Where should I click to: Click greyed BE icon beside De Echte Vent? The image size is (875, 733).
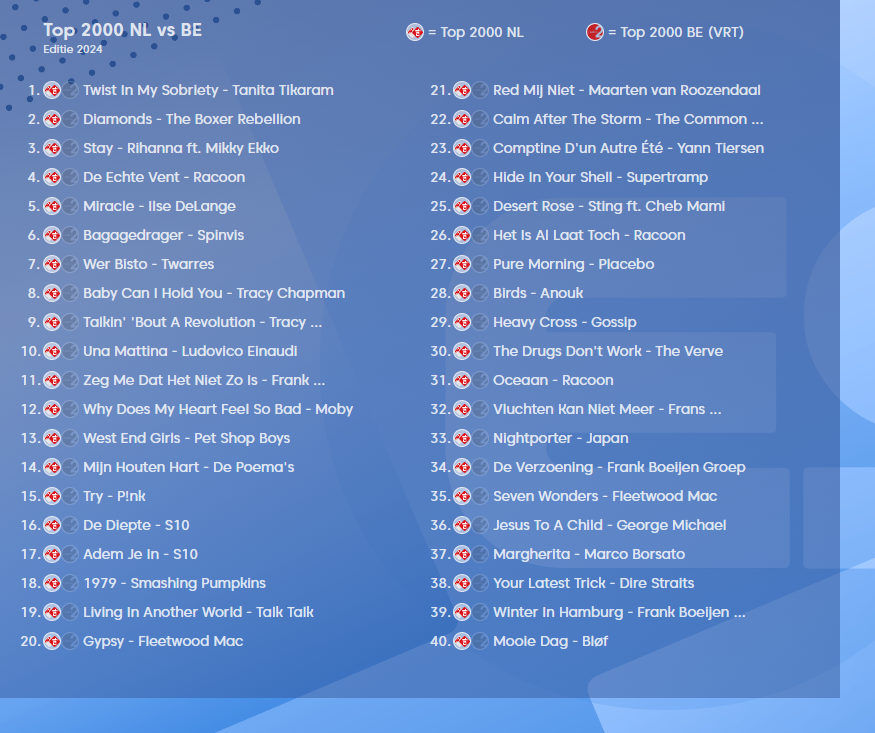70,177
